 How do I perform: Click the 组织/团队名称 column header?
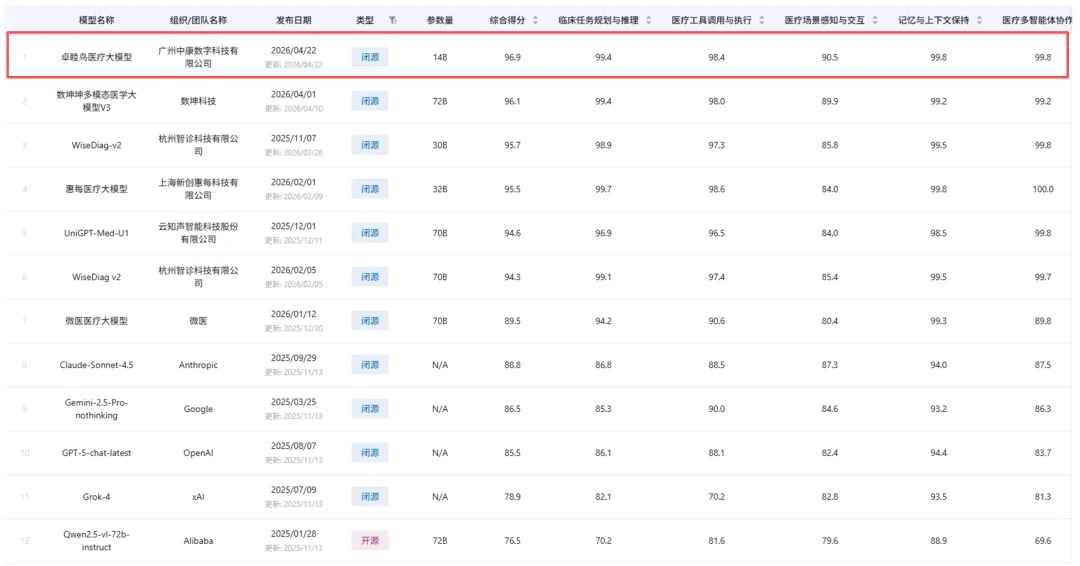point(198,21)
